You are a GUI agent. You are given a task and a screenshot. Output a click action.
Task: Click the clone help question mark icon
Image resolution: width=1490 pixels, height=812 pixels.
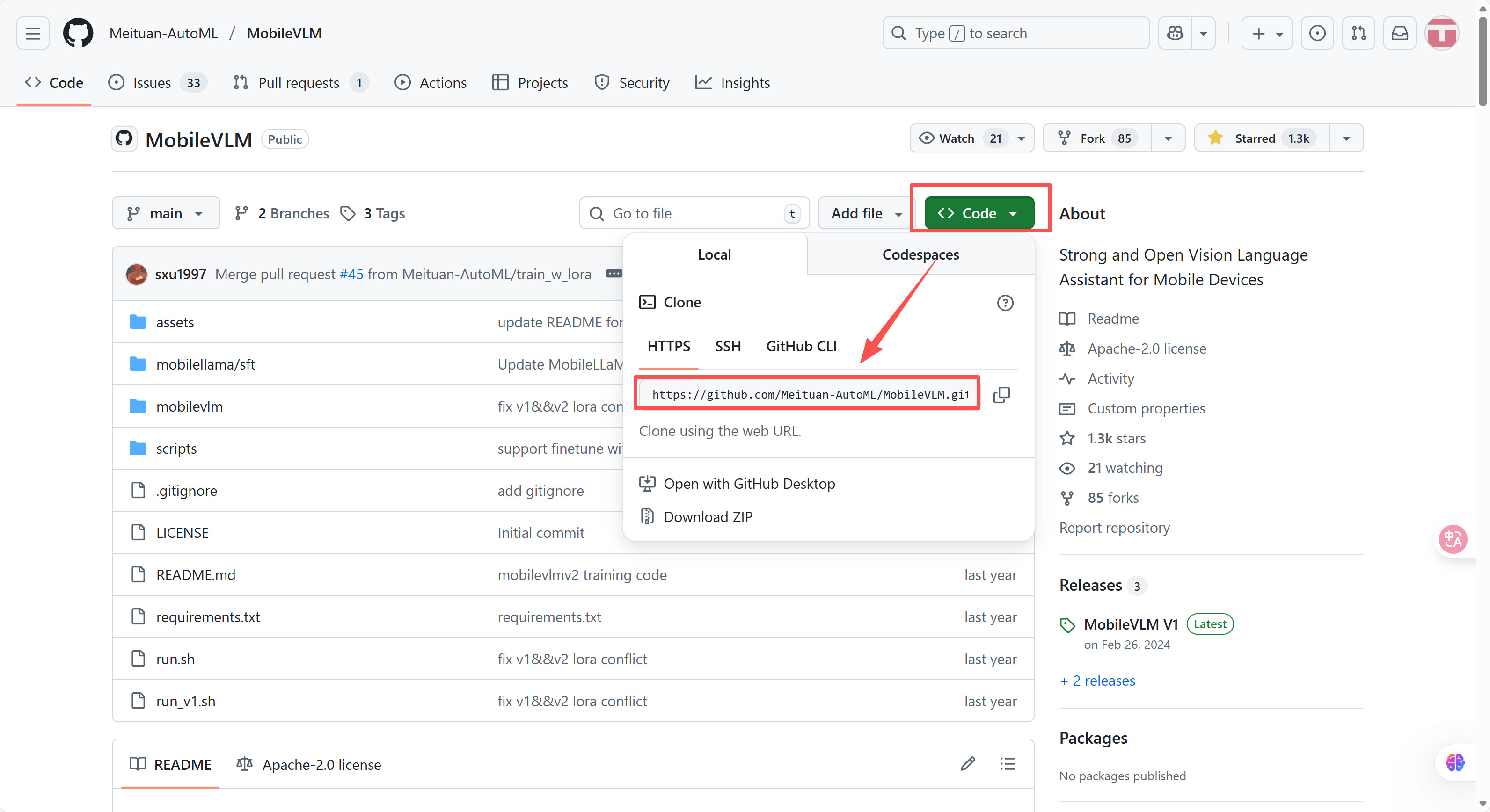pyautogui.click(x=1005, y=303)
